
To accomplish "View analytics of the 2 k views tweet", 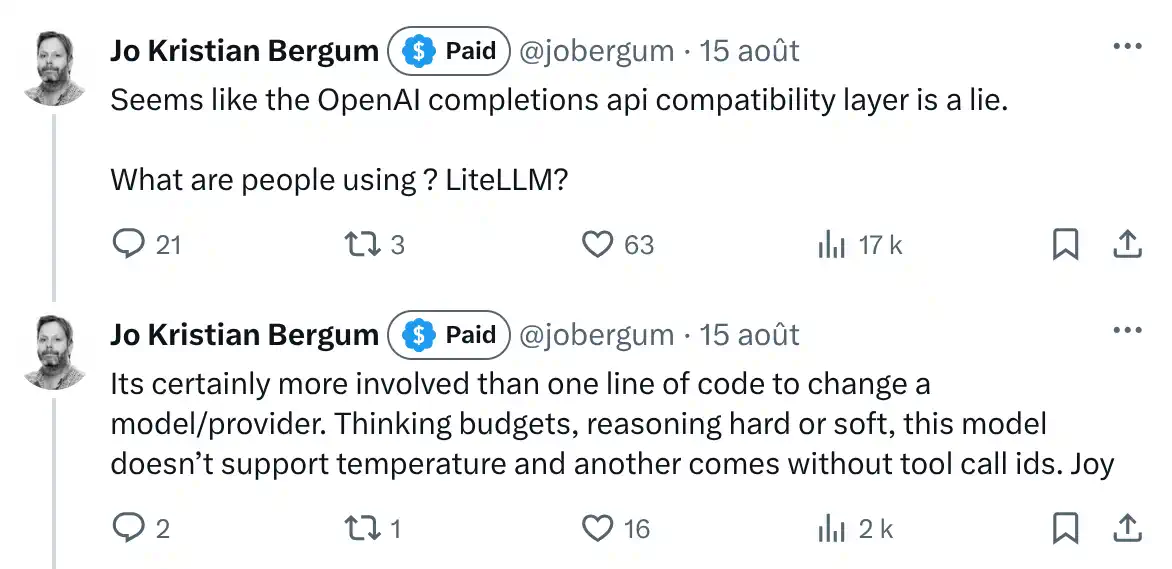I will 832,528.
